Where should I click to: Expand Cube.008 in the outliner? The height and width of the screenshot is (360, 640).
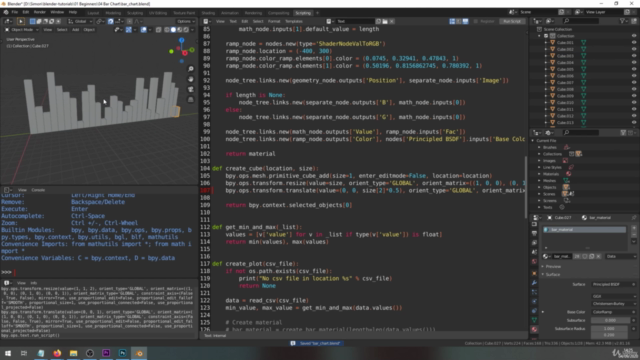[546, 89]
